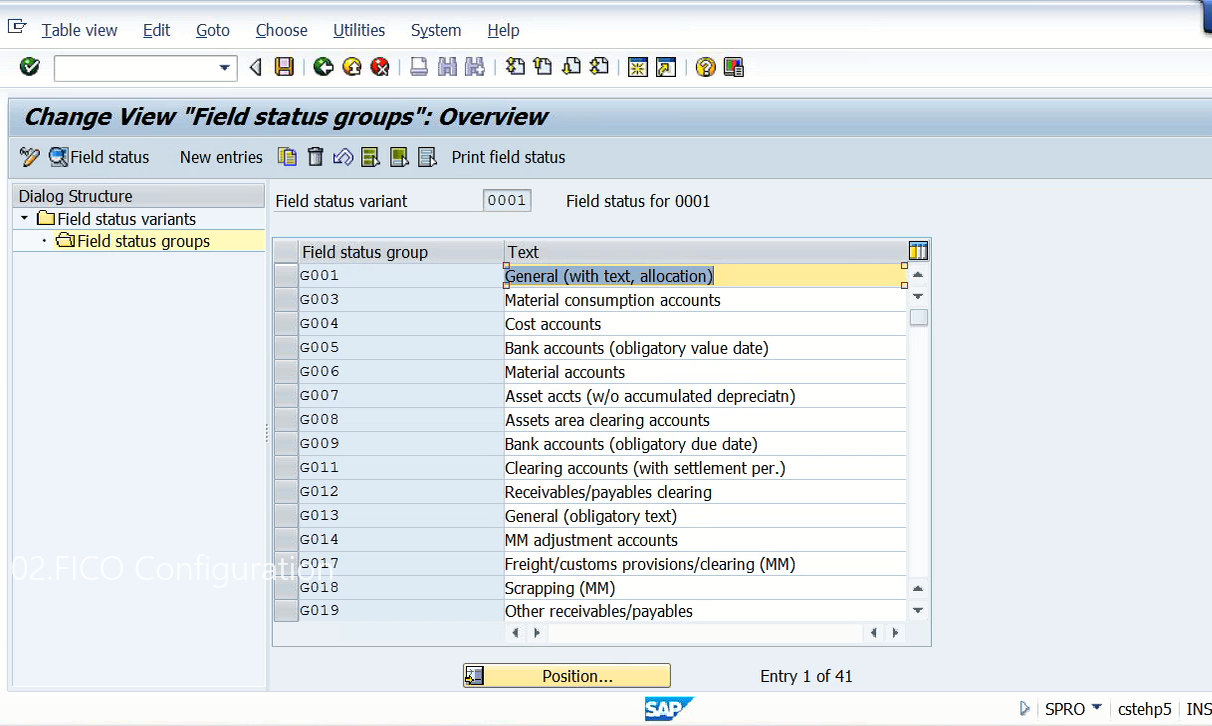Image resolution: width=1212 pixels, height=726 pixels.
Task: Click the Field status button
Action: [x=99, y=157]
